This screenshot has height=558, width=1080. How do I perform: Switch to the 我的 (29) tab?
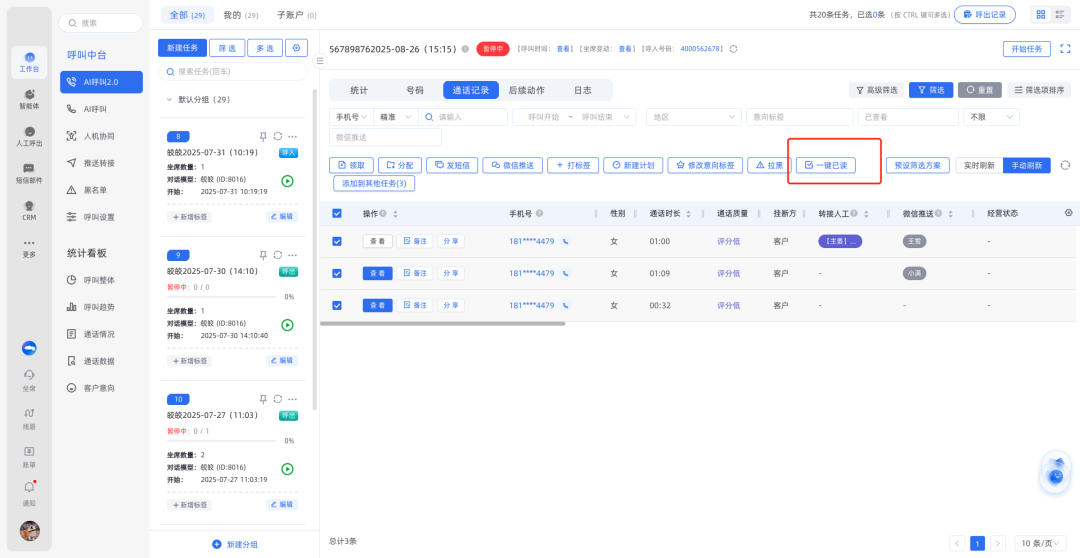(x=239, y=16)
